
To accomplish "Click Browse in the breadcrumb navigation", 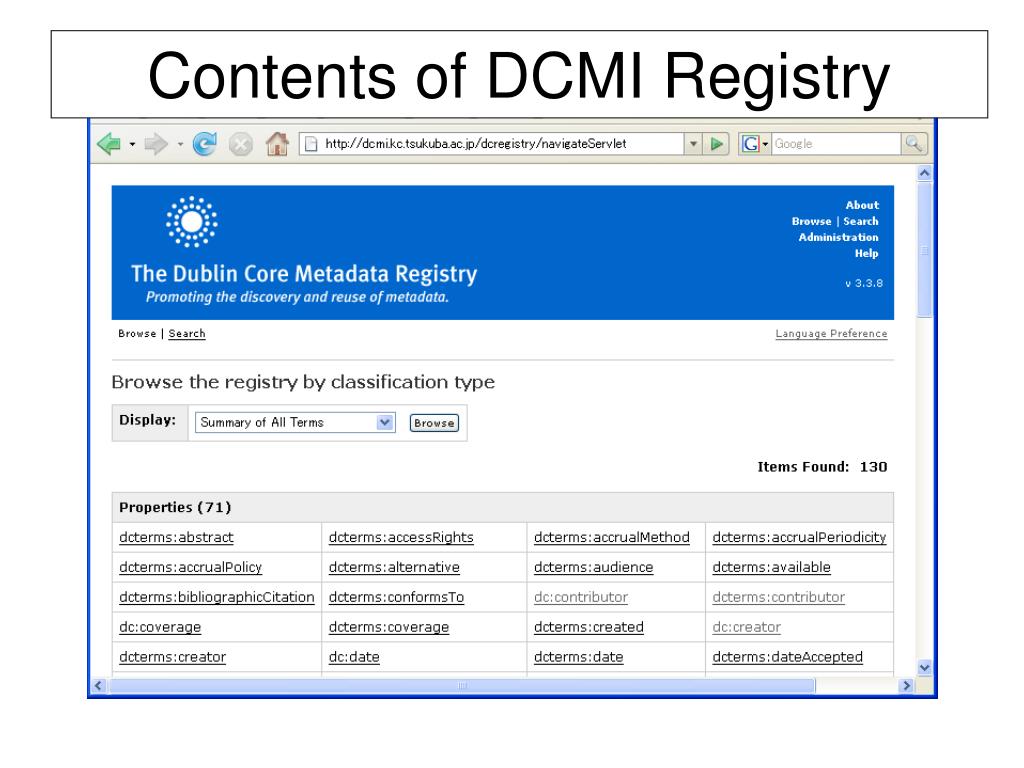I will pyautogui.click(x=137, y=334).
